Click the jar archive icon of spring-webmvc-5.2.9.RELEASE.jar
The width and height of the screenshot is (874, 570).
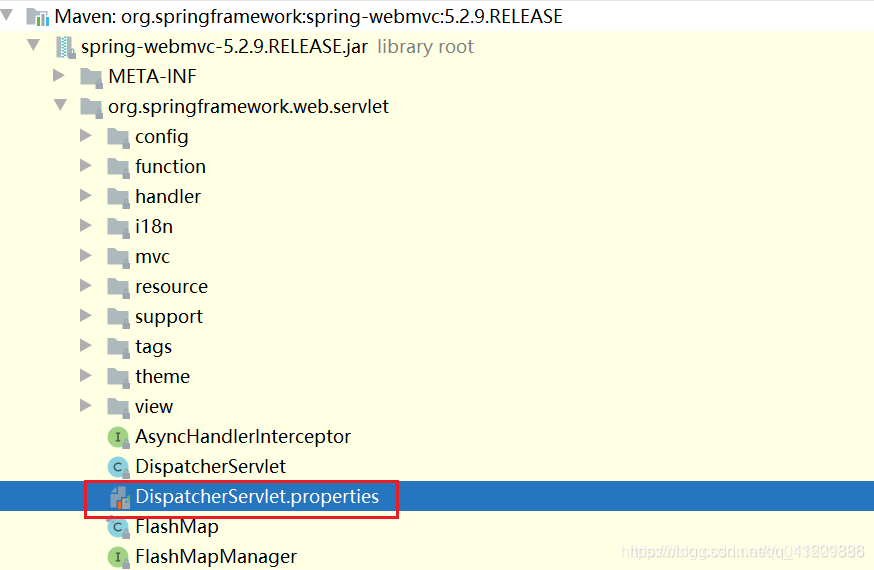(x=66, y=47)
